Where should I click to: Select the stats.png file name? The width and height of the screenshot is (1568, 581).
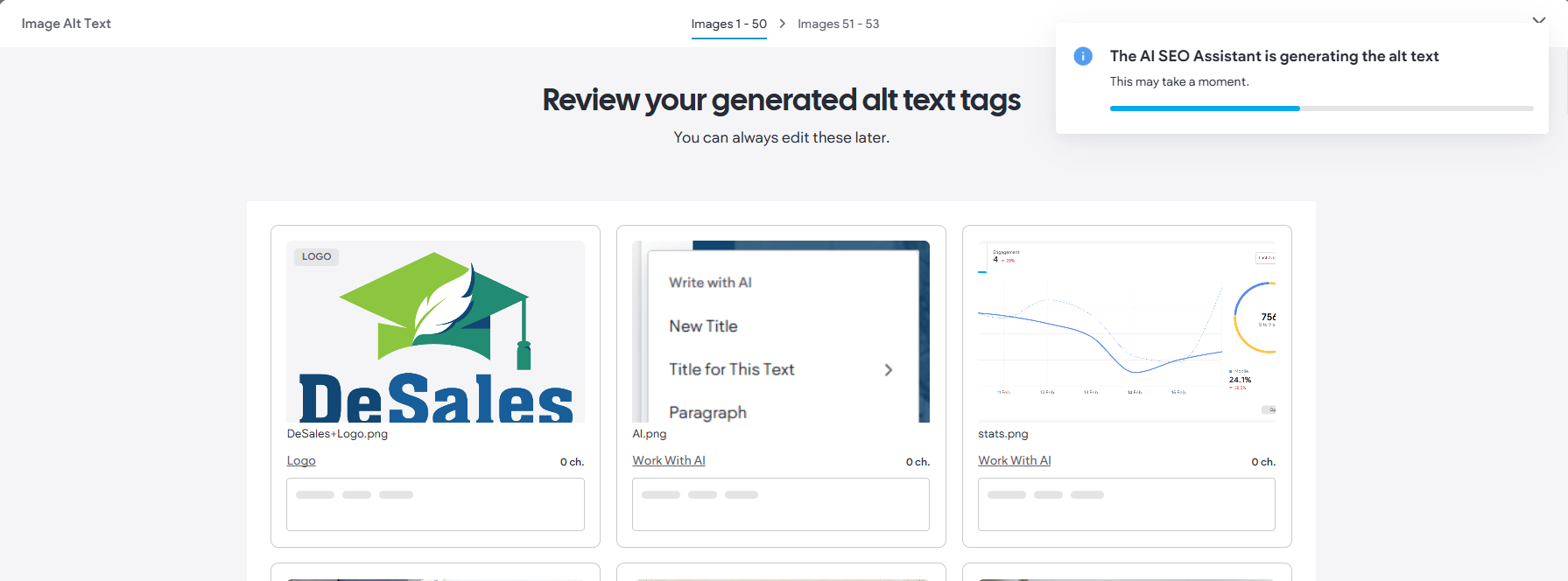click(x=1003, y=434)
